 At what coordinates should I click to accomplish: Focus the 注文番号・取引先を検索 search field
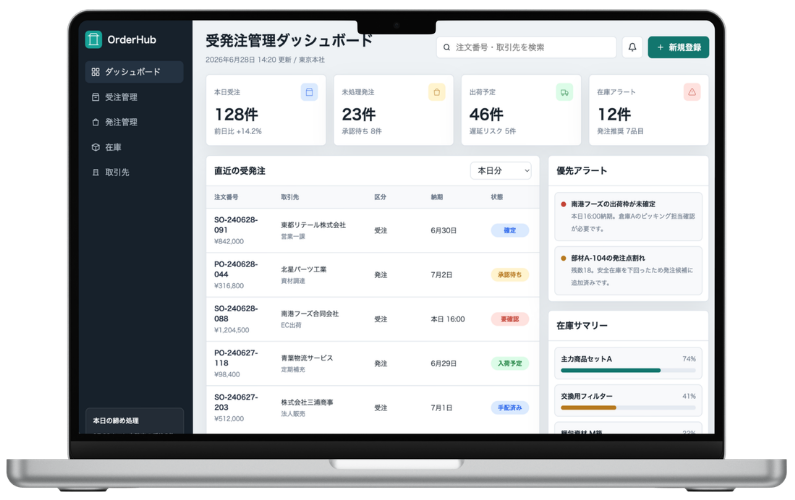click(526, 47)
